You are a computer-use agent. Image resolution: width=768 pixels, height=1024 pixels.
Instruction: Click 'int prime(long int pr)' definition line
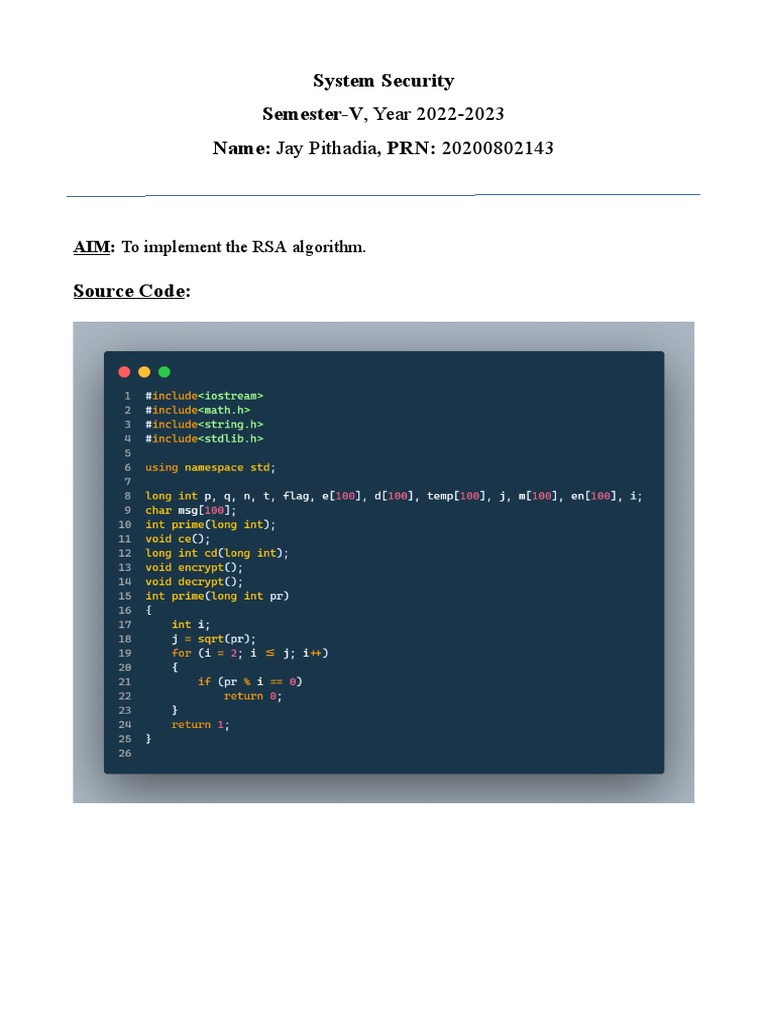pyautogui.click(x=217, y=596)
